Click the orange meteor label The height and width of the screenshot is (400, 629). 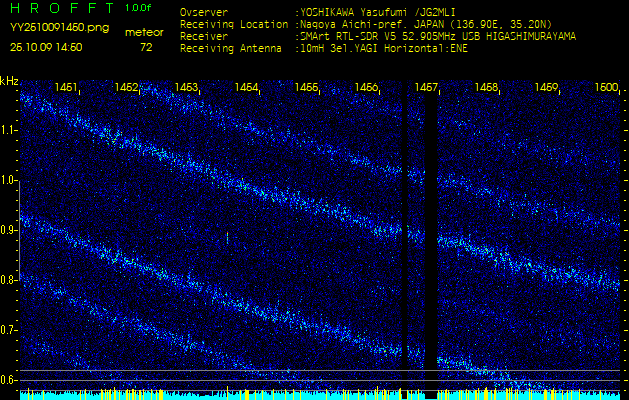(x=144, y=32)
